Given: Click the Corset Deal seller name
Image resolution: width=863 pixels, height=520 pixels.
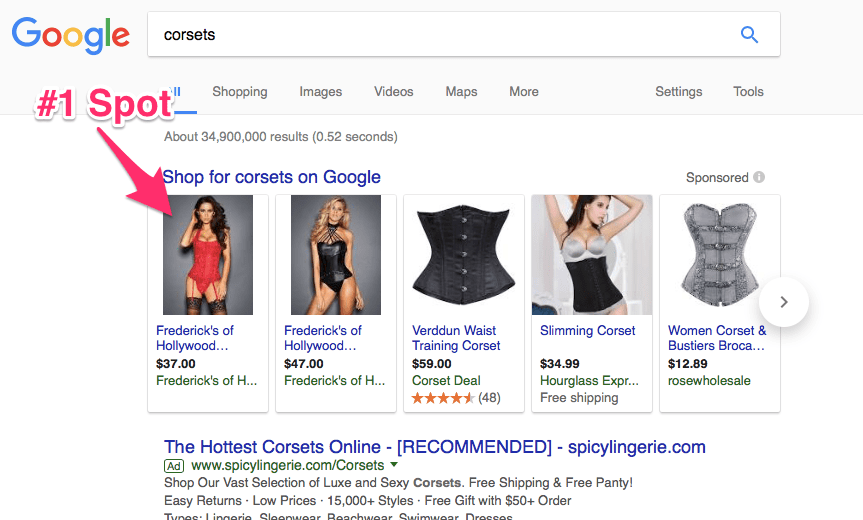Looking at the screenshot, I should click(x=446, y=380).
